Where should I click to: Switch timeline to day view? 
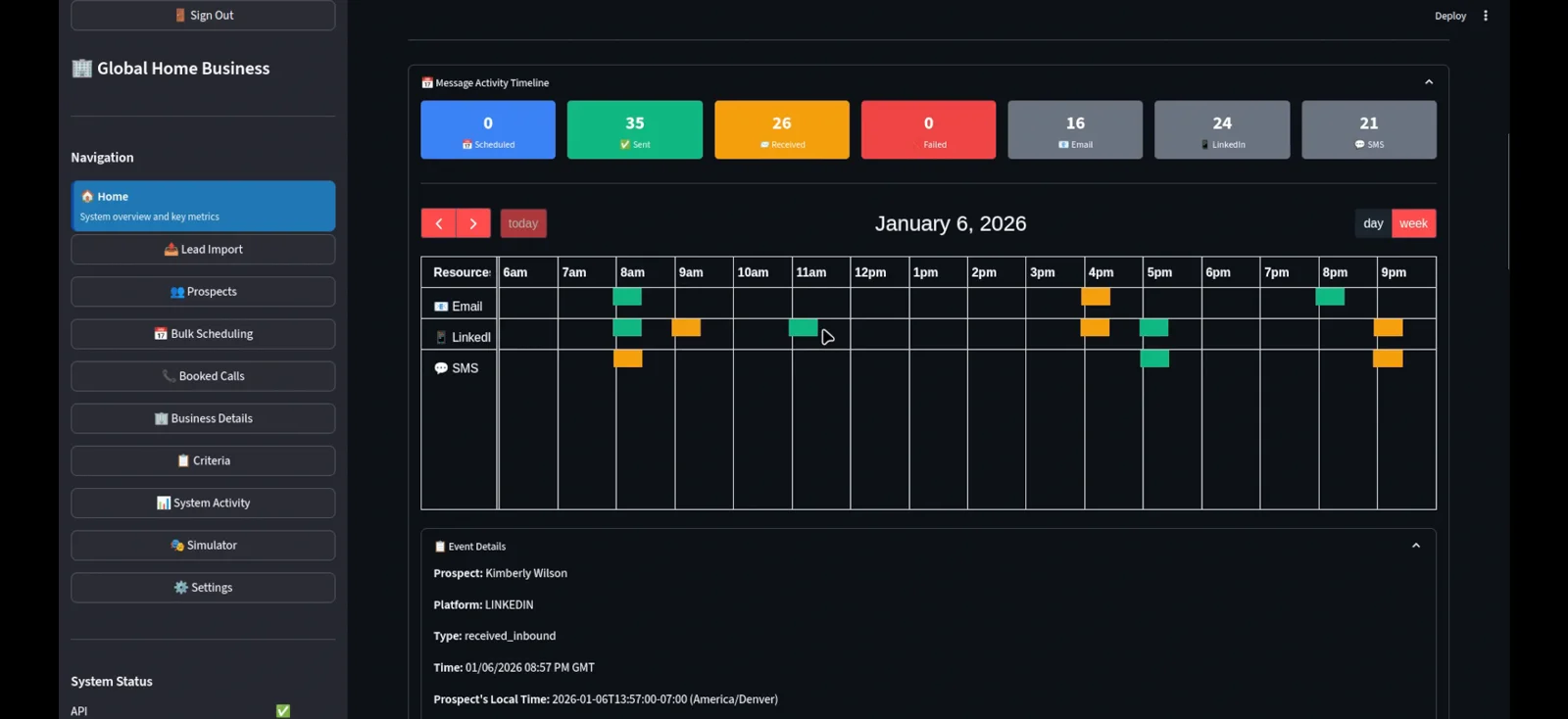tap(1373, 223)
